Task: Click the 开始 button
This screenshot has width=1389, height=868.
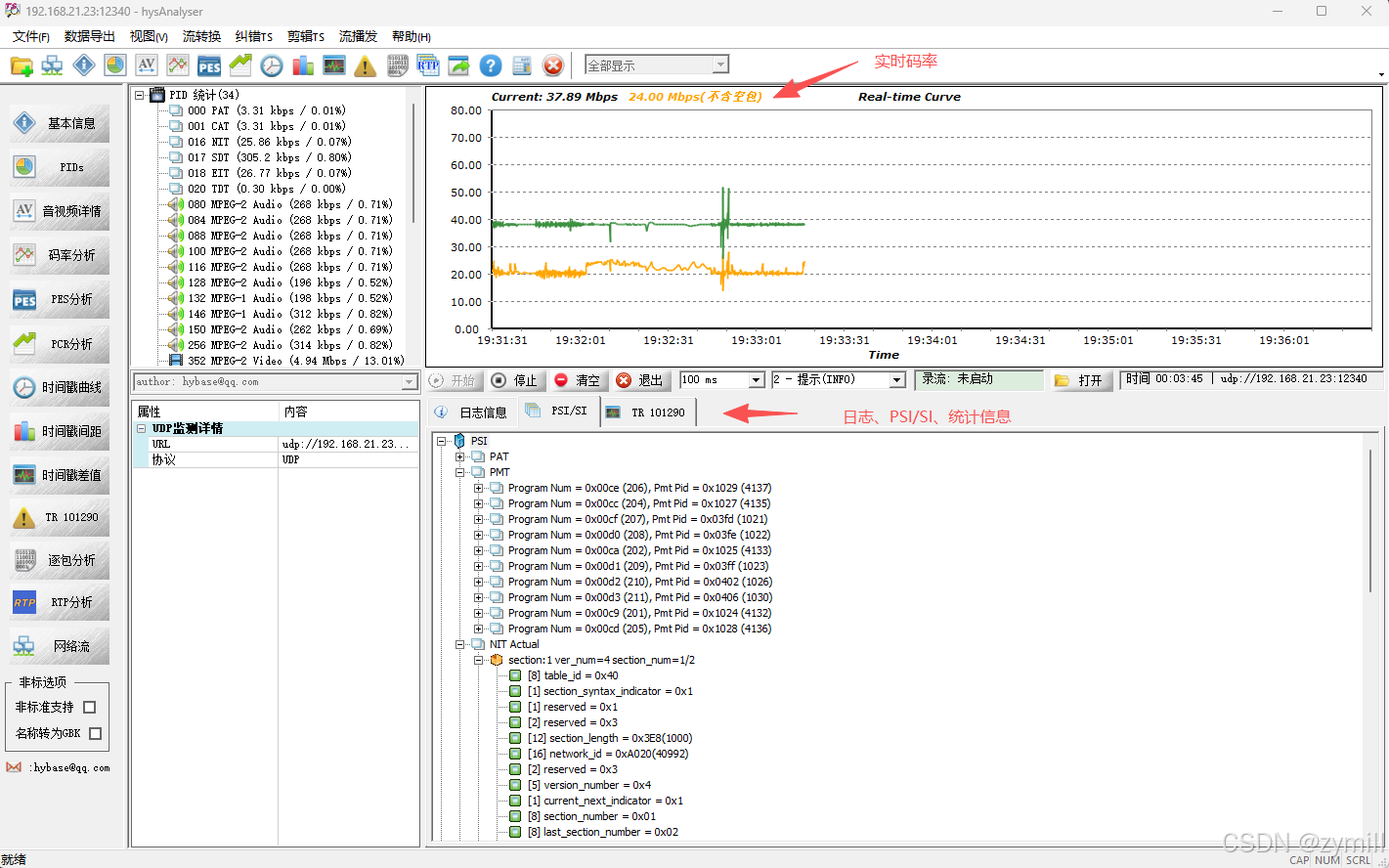Action: click(454, 380)
